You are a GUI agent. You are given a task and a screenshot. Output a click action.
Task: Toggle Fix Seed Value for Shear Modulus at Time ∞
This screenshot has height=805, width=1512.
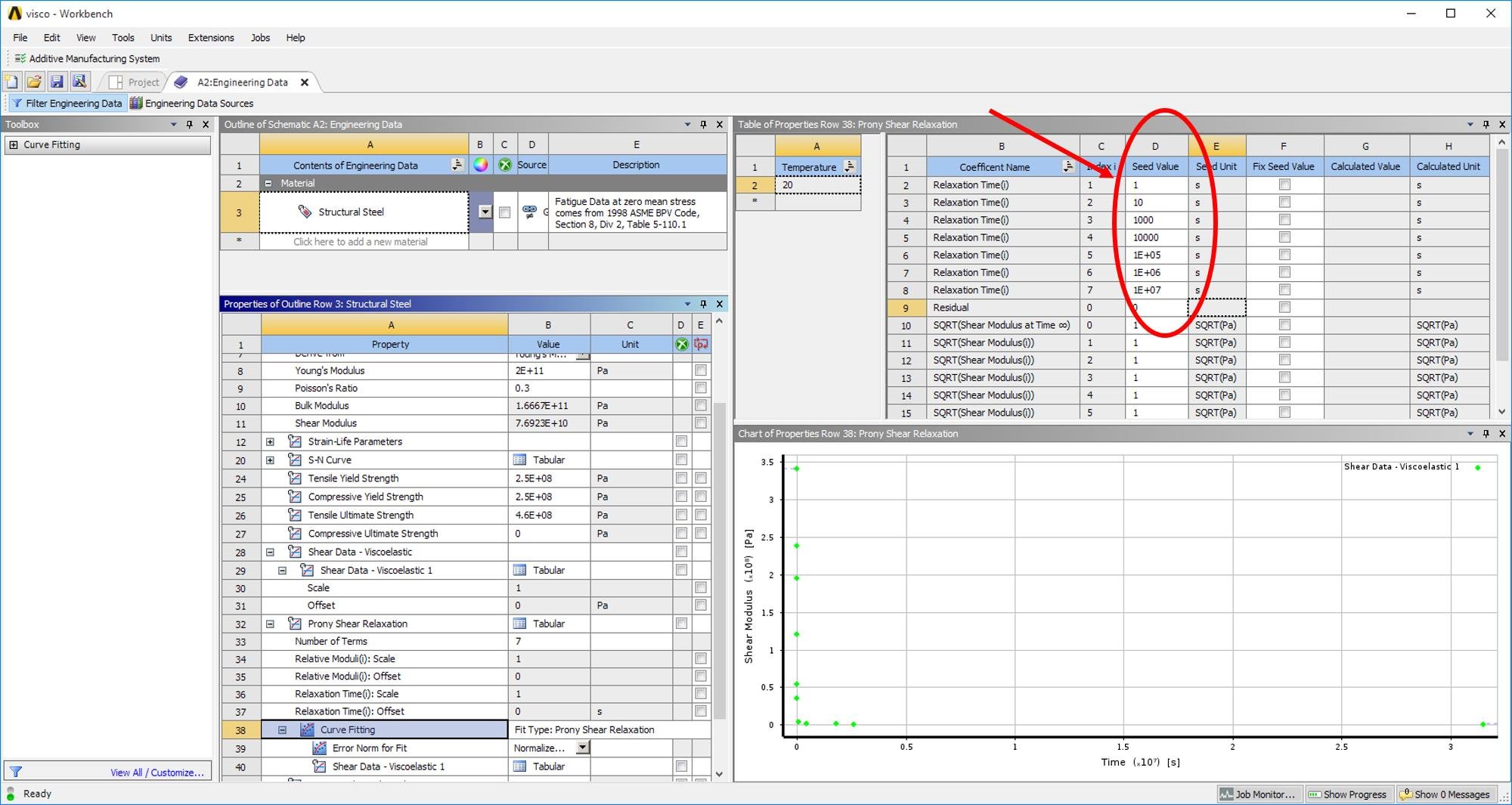pyautogui.click(x=1284, y=324)
